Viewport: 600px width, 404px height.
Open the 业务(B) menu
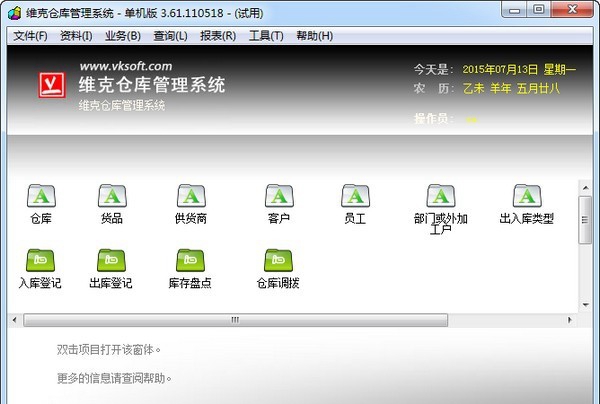pos(123,36)
